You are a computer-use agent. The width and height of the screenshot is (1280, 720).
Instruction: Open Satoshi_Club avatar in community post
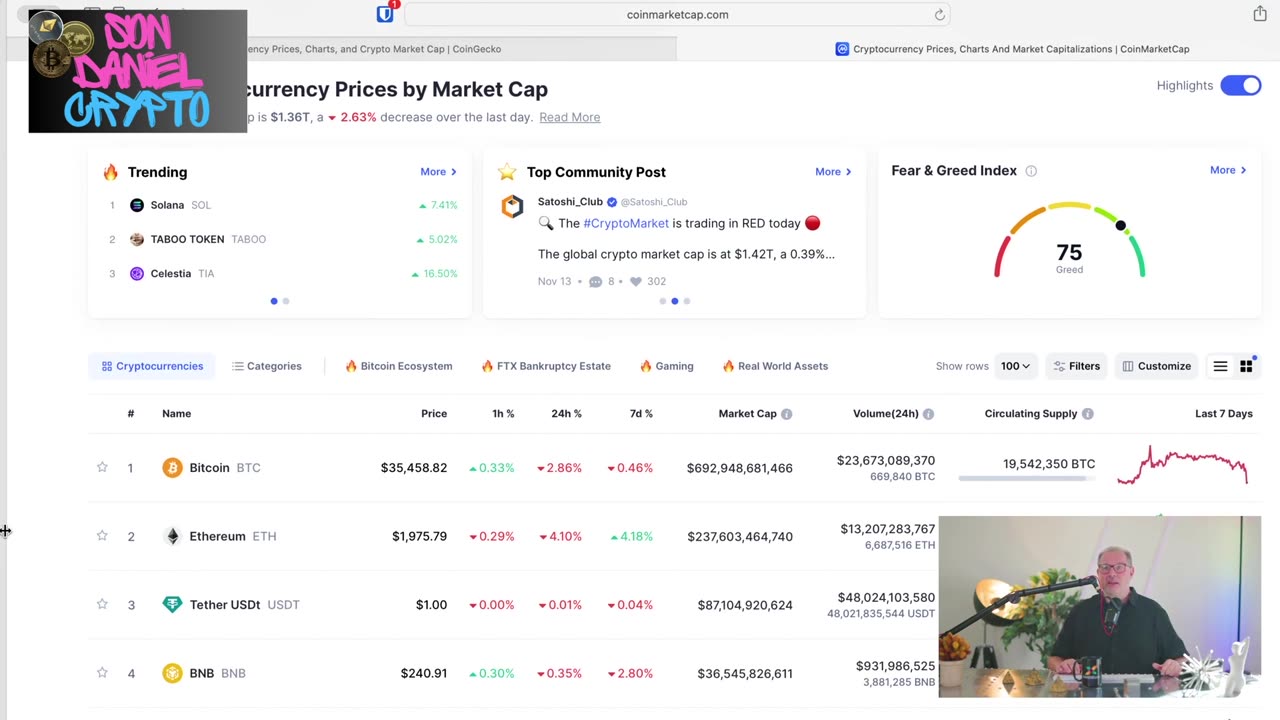[x=512, y=207]
